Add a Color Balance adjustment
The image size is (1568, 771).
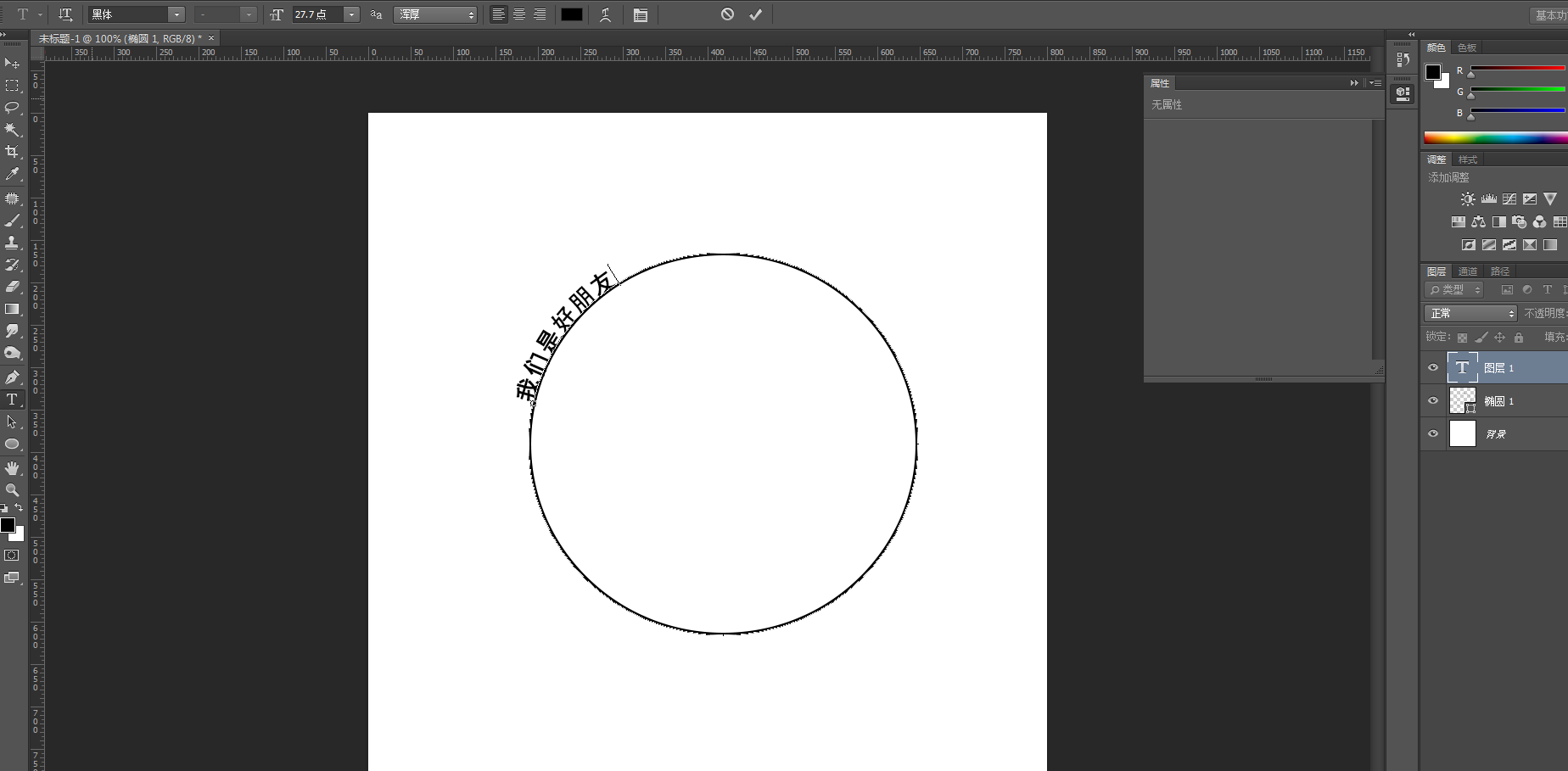[1479, 222]
